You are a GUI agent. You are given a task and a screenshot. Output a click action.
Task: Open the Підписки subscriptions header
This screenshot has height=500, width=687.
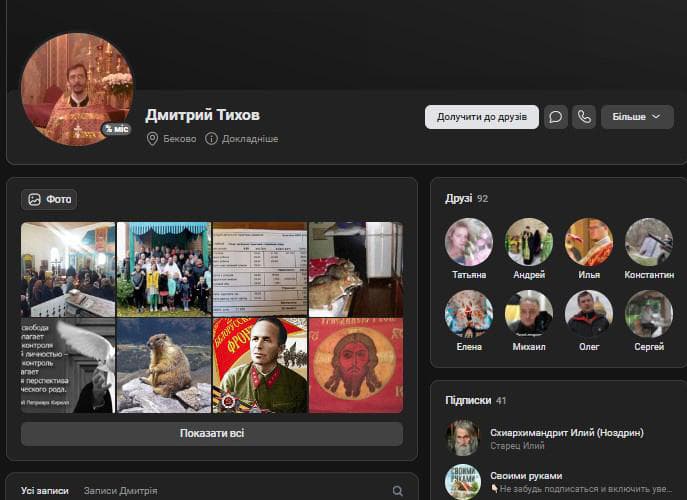point(468,400)
